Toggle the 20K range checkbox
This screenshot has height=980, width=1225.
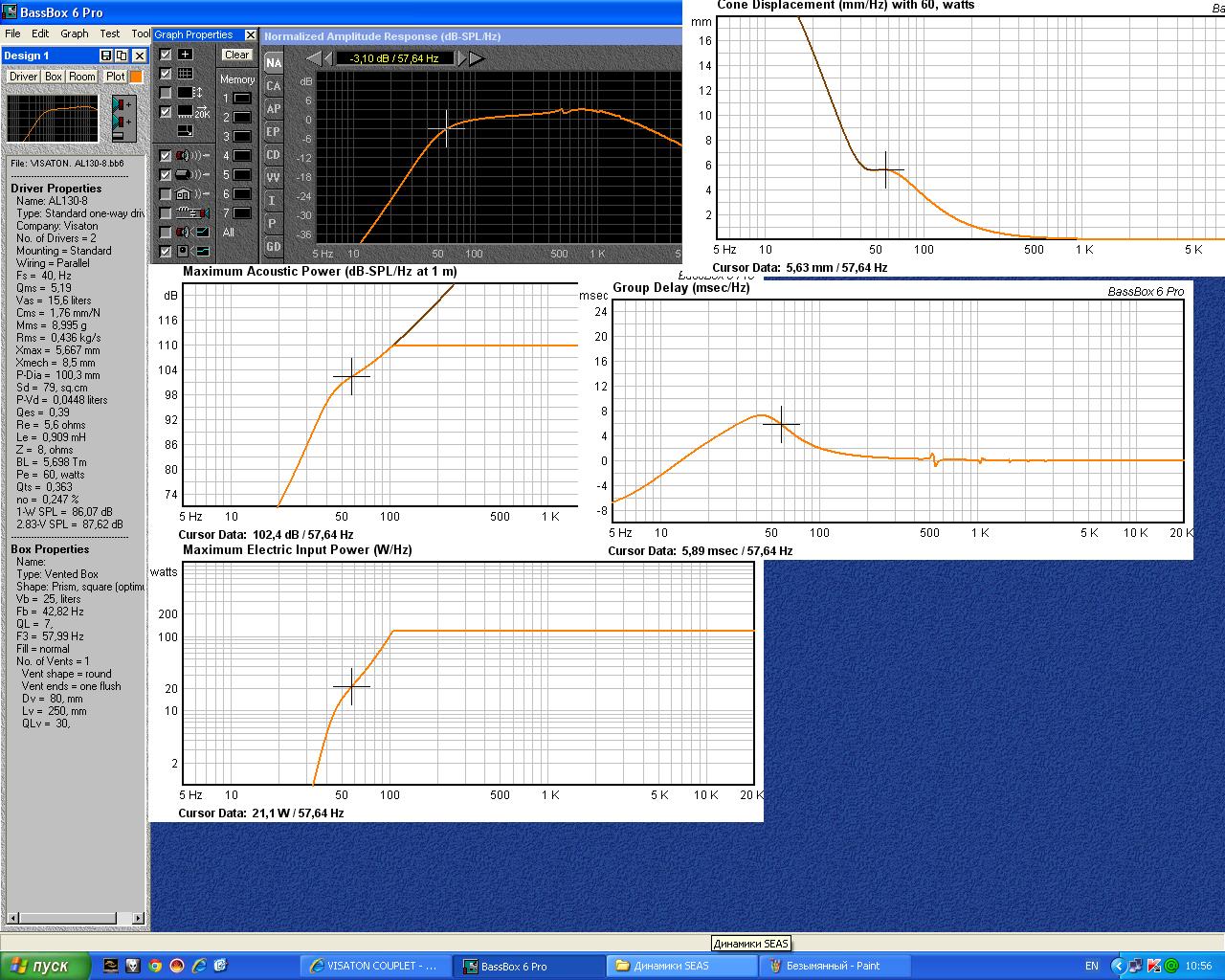(x=166, y=112)
